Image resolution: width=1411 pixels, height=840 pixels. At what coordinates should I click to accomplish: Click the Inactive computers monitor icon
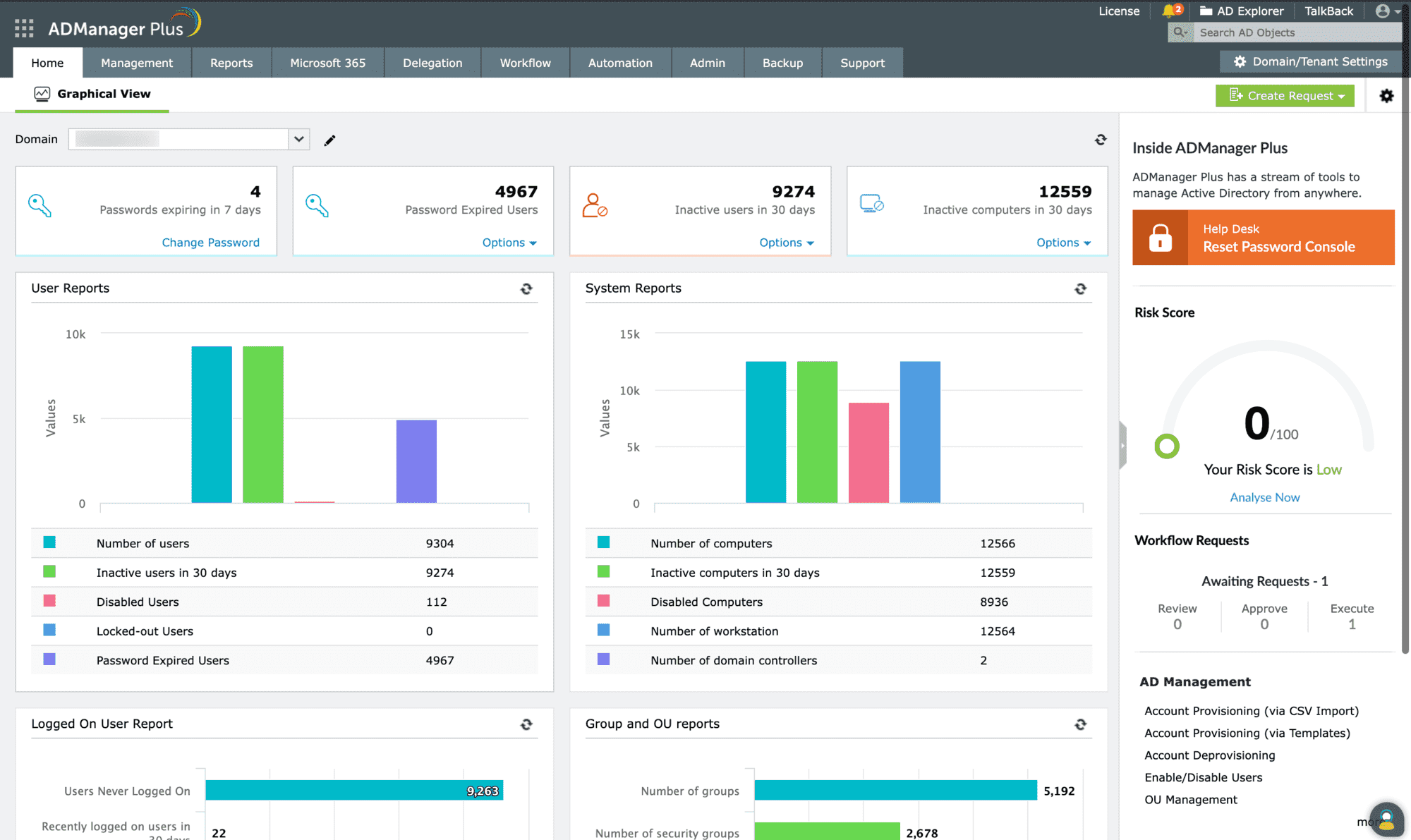tap(872, 204)
